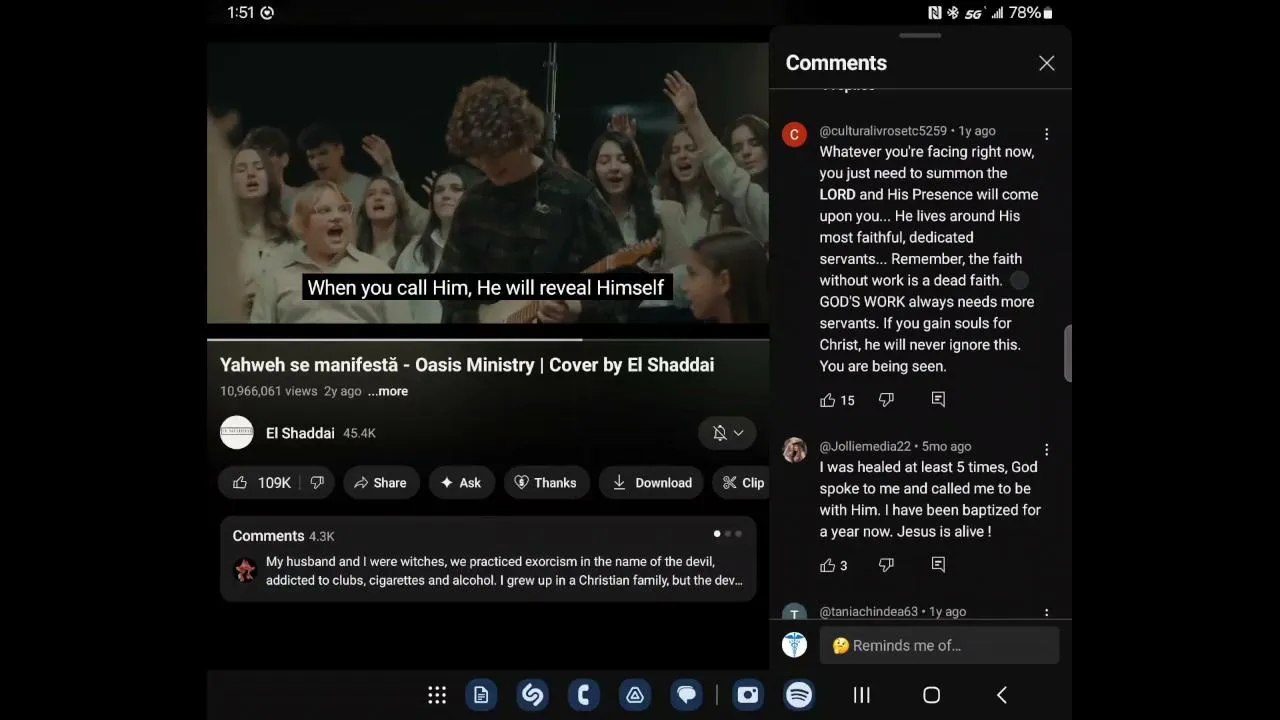Launch Camera from the taskbar

point(748,695)
